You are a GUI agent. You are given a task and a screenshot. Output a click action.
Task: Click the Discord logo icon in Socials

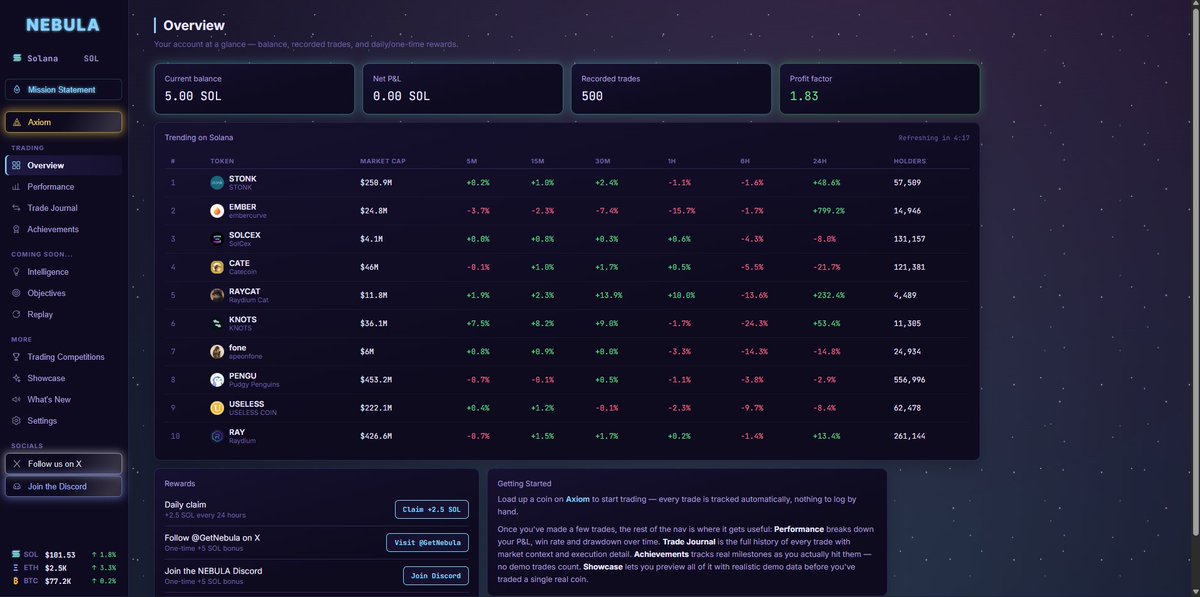(x=16, y=486)
